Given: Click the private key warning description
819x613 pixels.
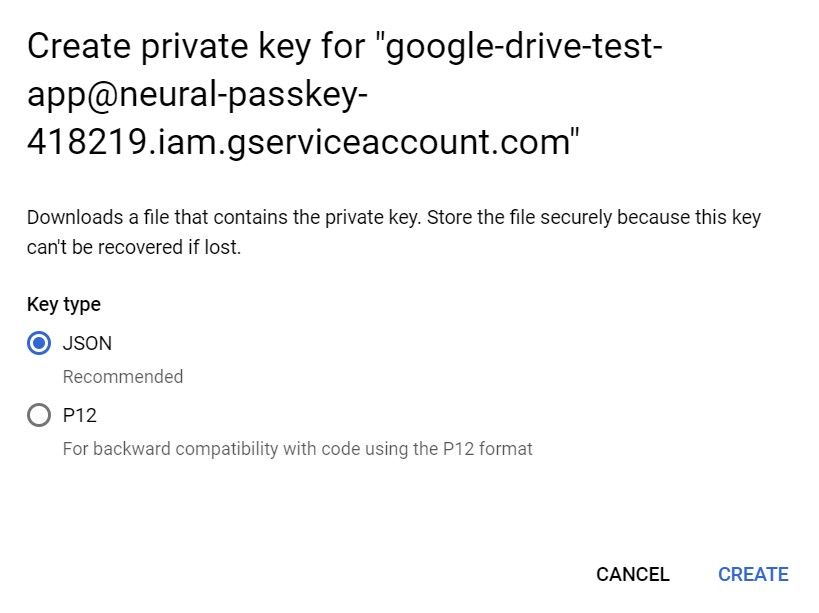Looking at the screenshot, I should (x=395, y=232).
